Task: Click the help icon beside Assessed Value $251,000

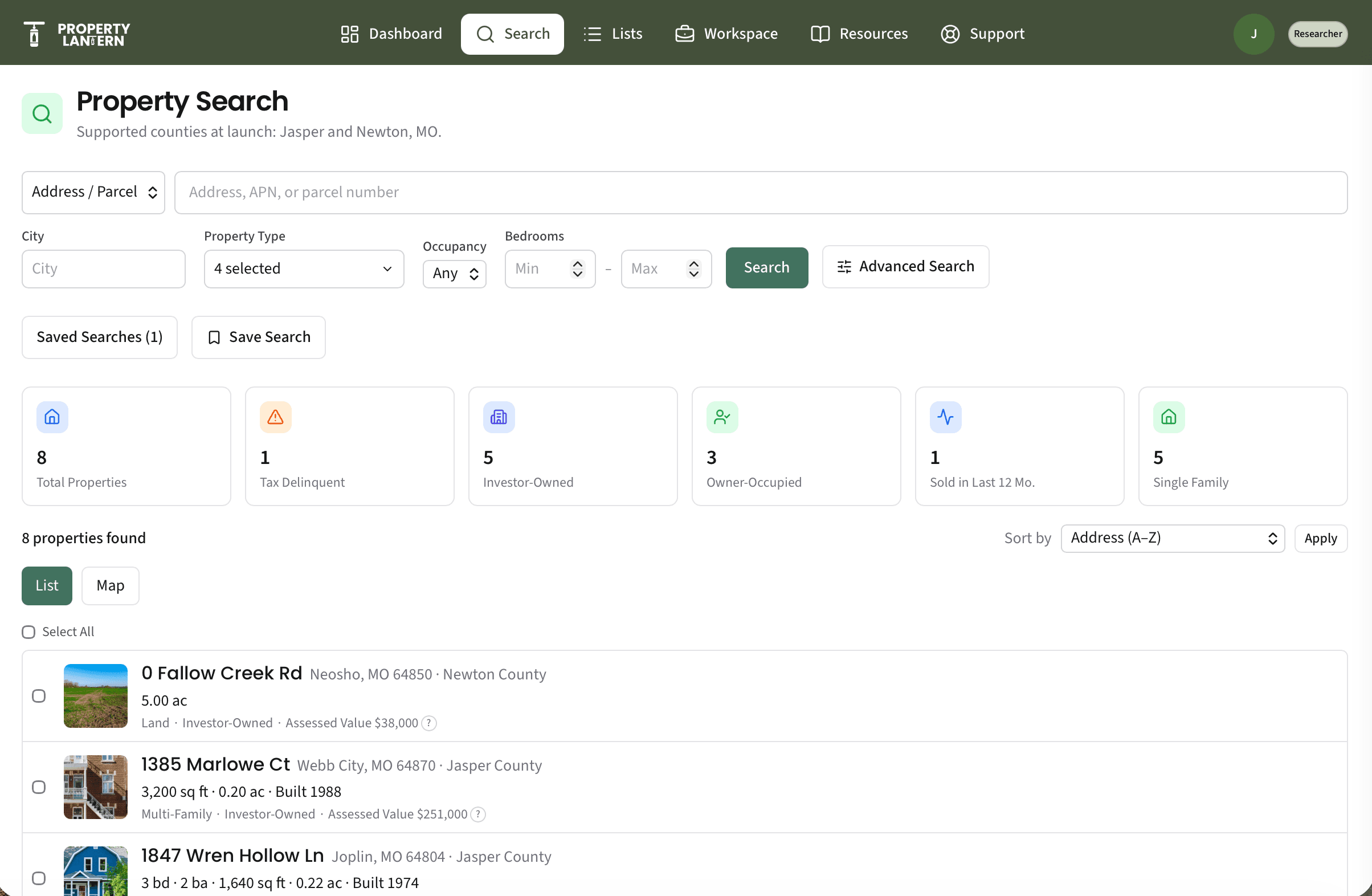Action: coord(478,814)
